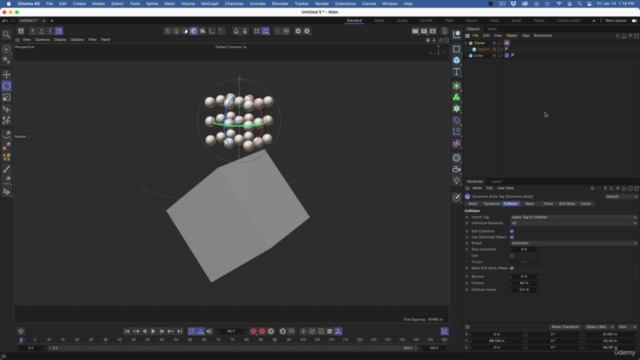Switch to the Sculpt layout tab
Screen dimensions: 640x360
tap(402, 21)
